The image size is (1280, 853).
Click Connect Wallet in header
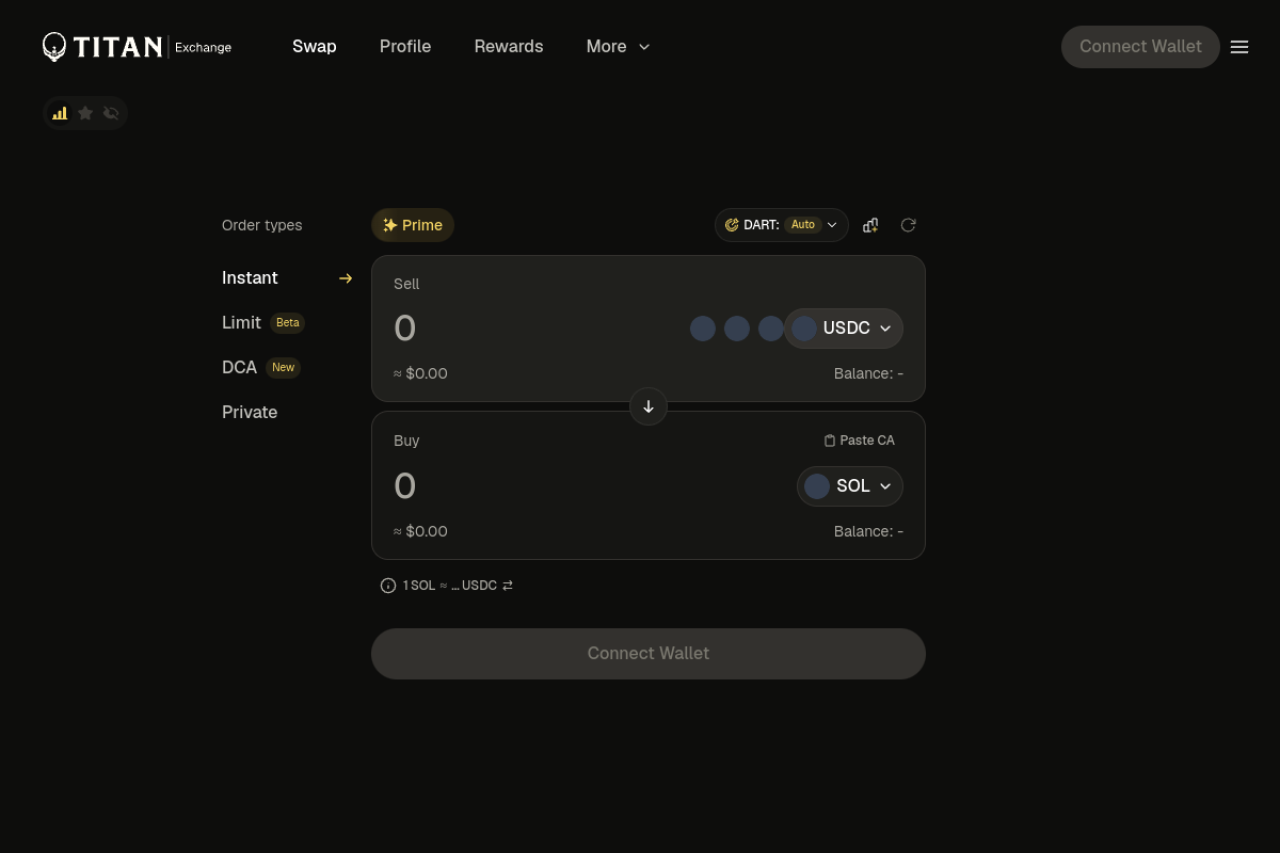click(x=1140, y=47)
